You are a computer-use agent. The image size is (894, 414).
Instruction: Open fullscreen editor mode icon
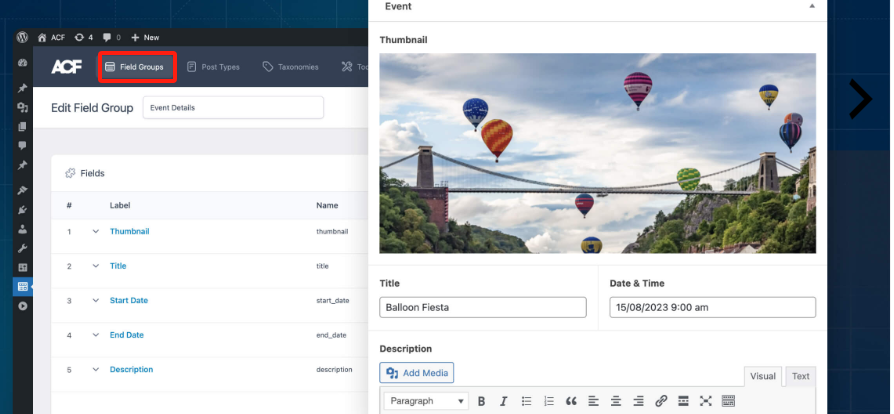(705, 401)
